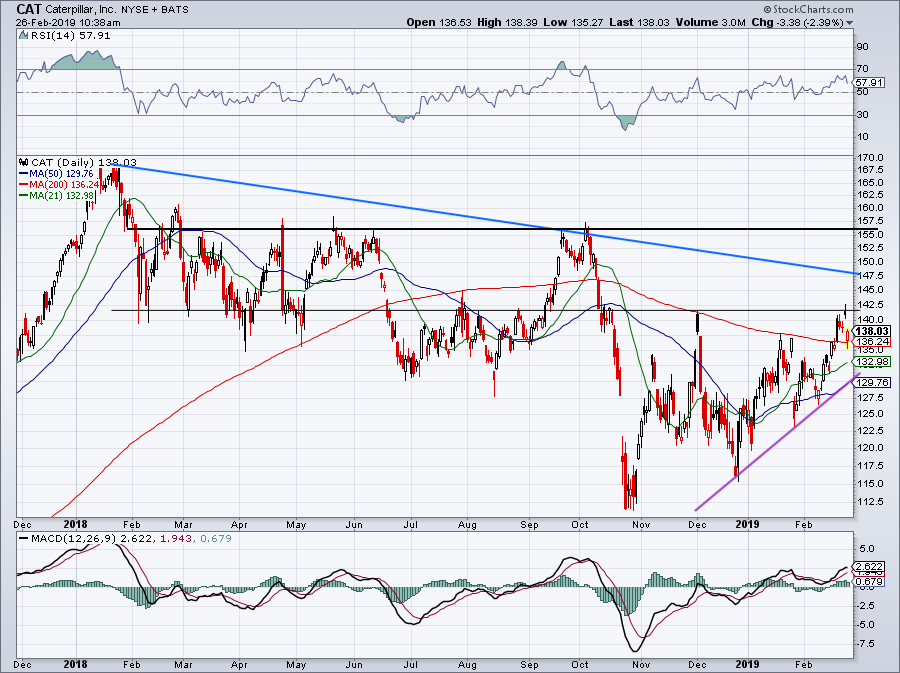Click the 129.76 tag on price axis

pos(872,382)
